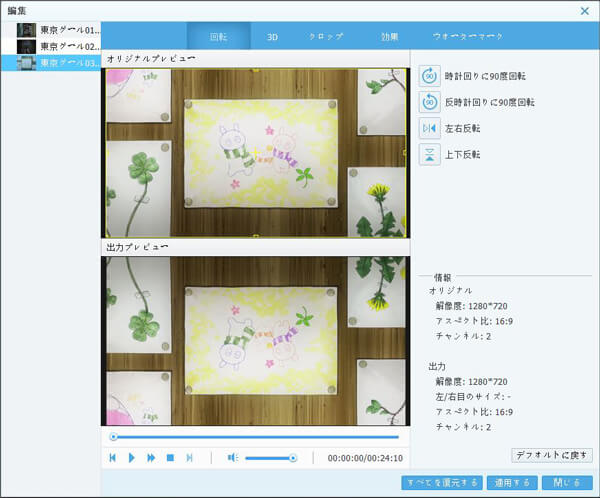
Task: Select video 東京グール01 in the file list
Action: [51, 30]
